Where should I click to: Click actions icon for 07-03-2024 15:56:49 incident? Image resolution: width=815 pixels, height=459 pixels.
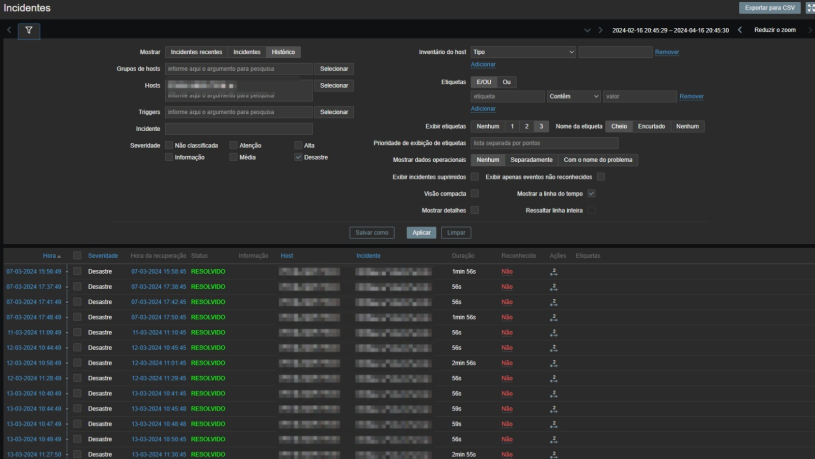pos(553,272)
